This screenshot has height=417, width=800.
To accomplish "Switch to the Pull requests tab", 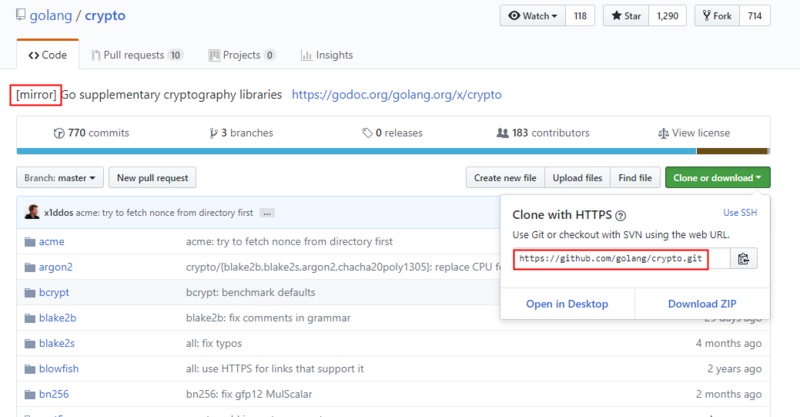I will tap(137, 55).
